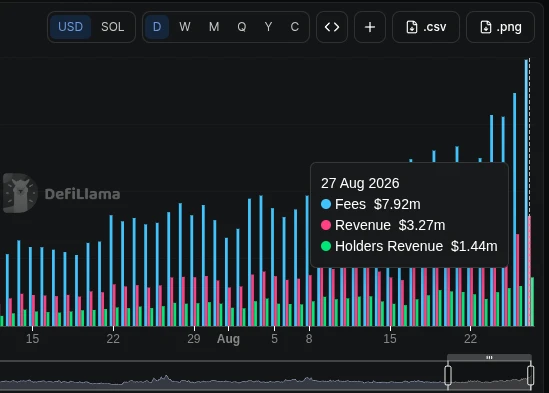
Task: Switch currency to USD
Action: coord(70,27)
